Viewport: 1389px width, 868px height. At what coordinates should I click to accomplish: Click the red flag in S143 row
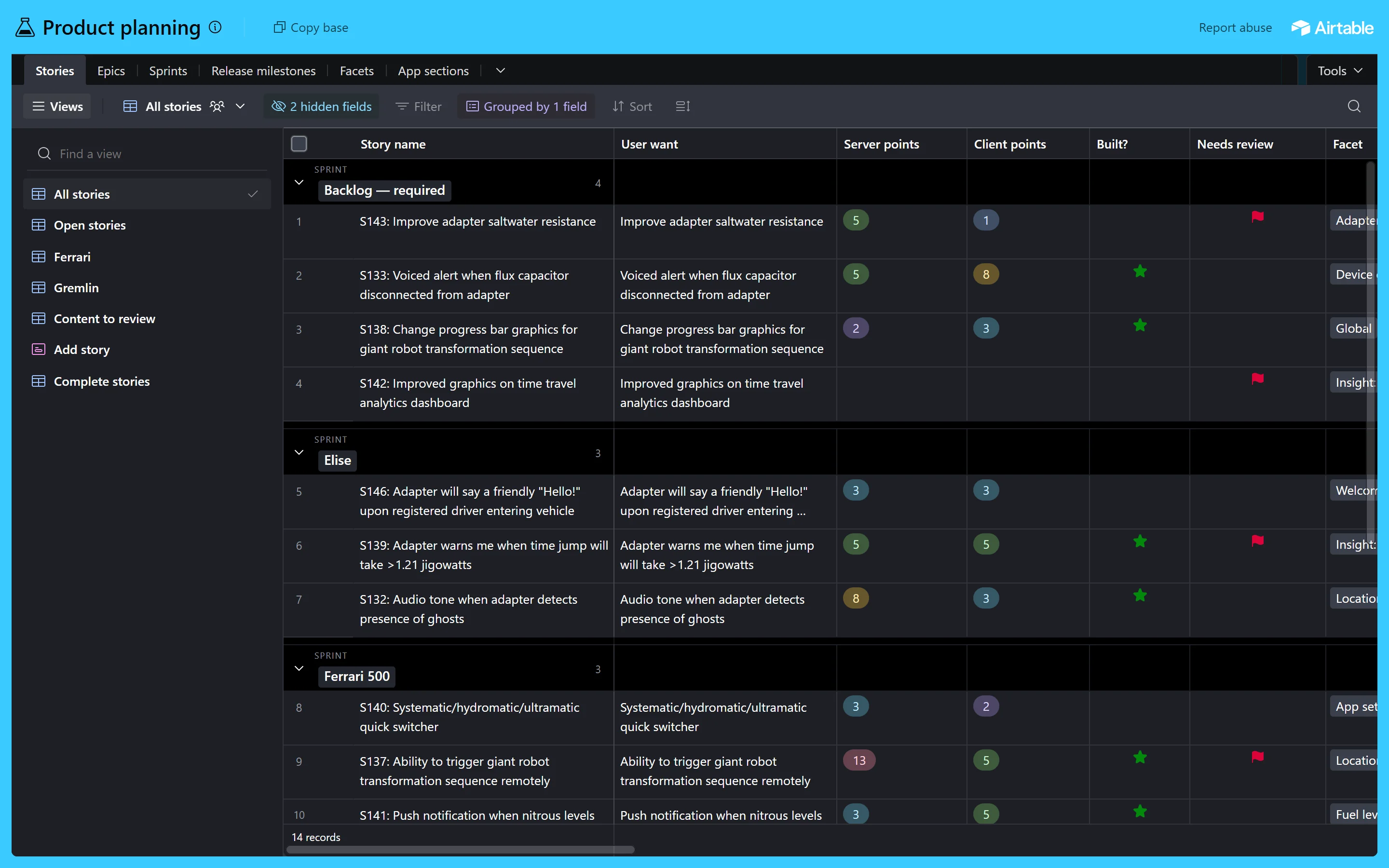tap(1257, 217)
